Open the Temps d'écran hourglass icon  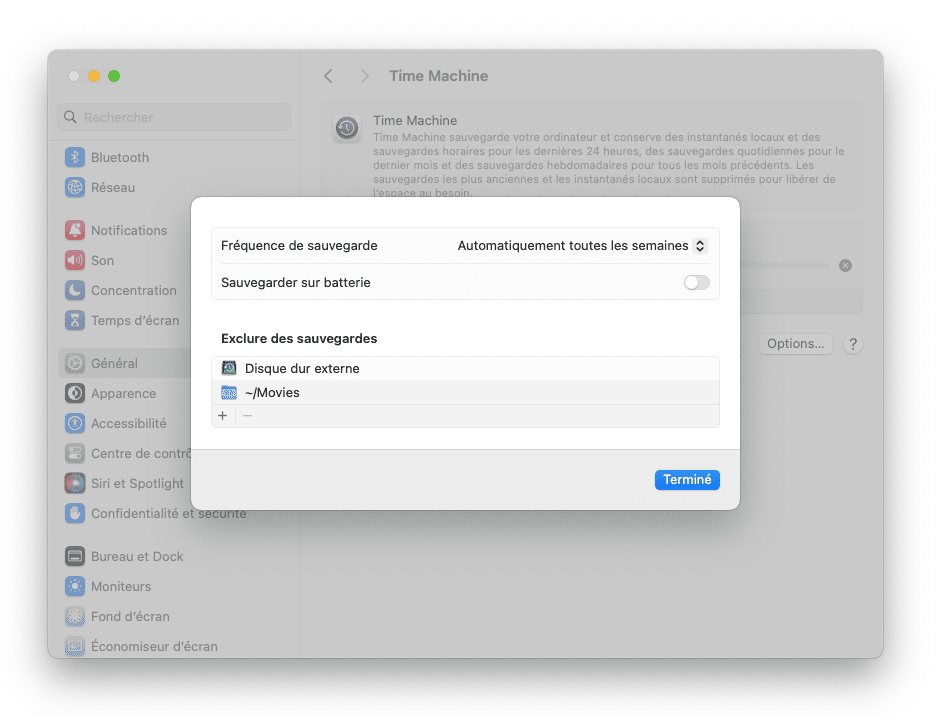(74, 320)
